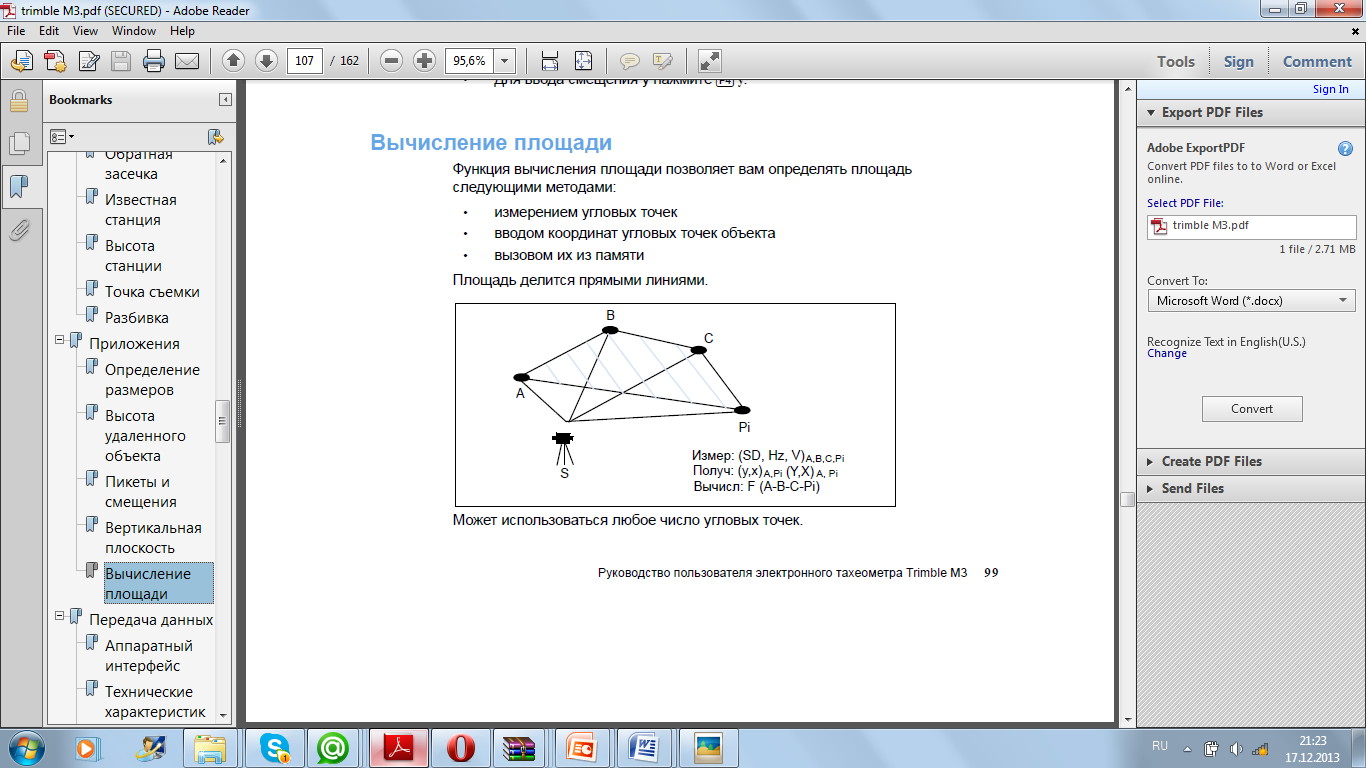Click the Select PDF File link

1185,203
